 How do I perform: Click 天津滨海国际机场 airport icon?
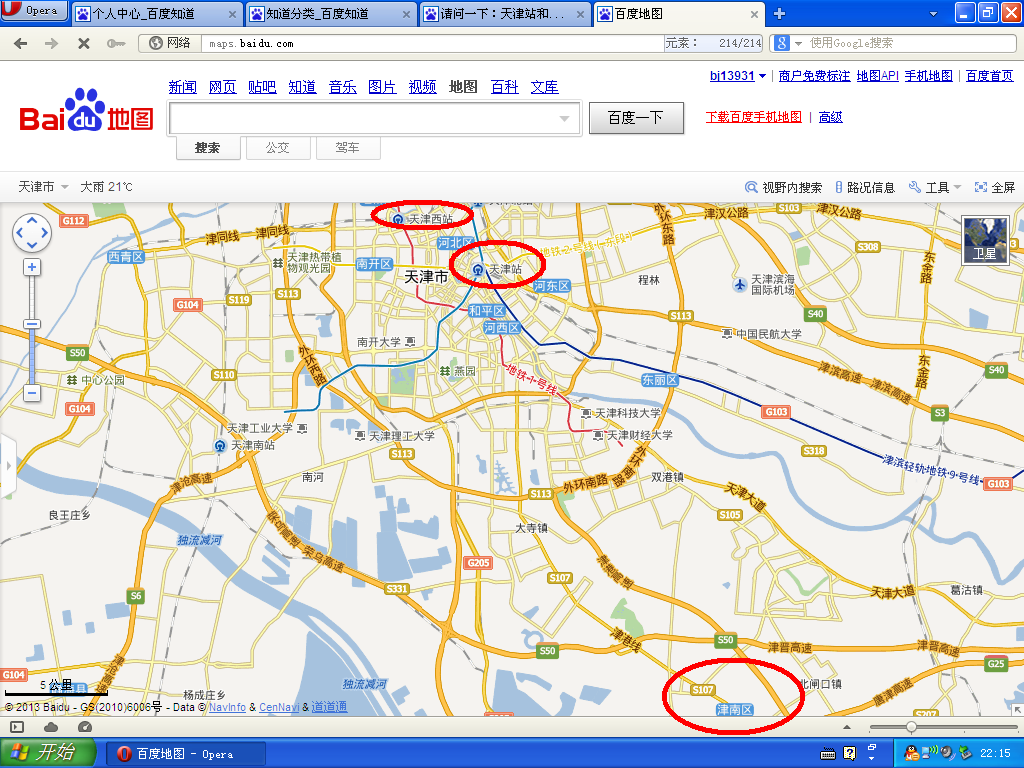[x=740, y=285]
